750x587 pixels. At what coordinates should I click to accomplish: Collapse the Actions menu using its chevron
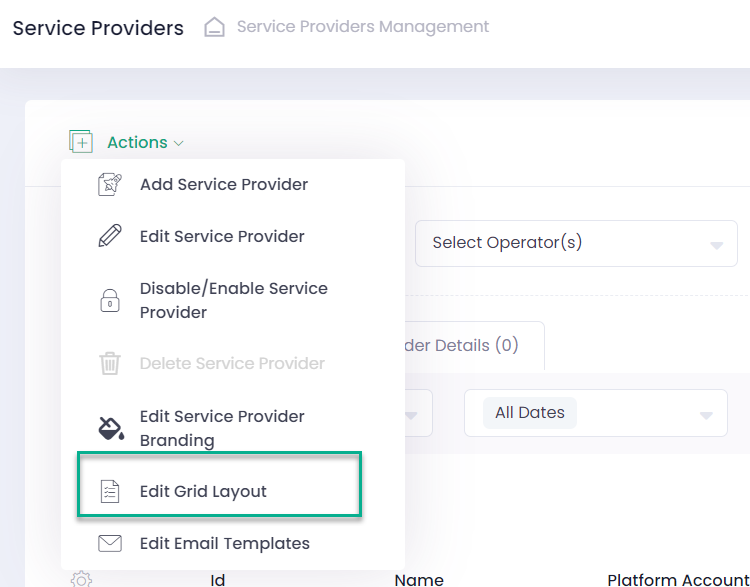point(179,143)
